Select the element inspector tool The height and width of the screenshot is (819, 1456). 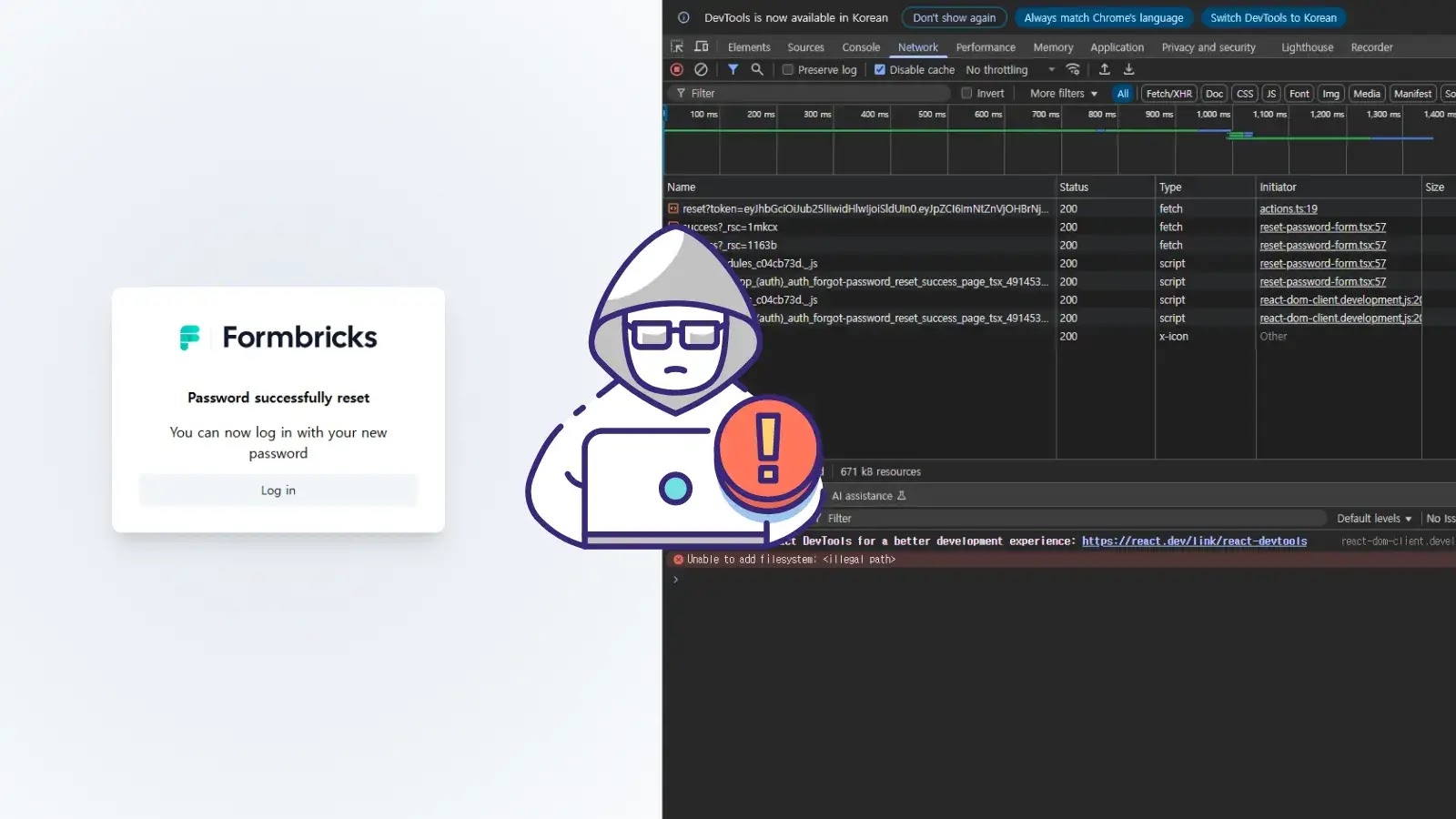(x=677, y=46)
